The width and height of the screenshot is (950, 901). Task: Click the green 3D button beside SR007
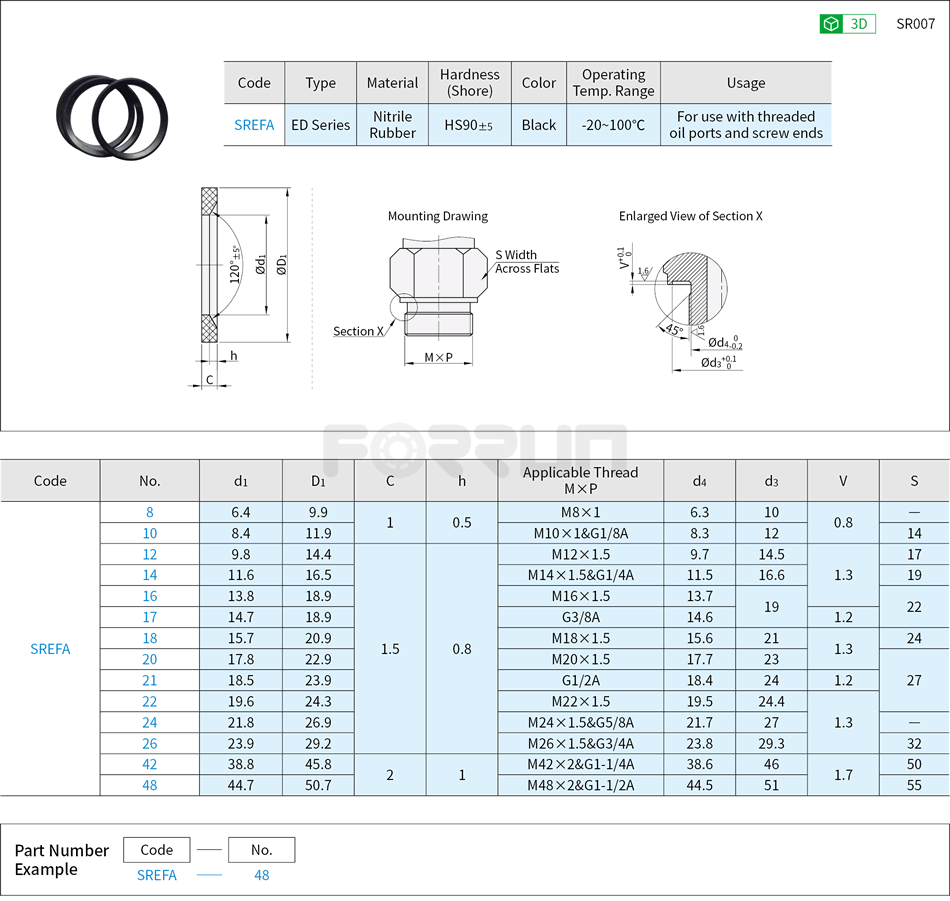click(858, 24)
